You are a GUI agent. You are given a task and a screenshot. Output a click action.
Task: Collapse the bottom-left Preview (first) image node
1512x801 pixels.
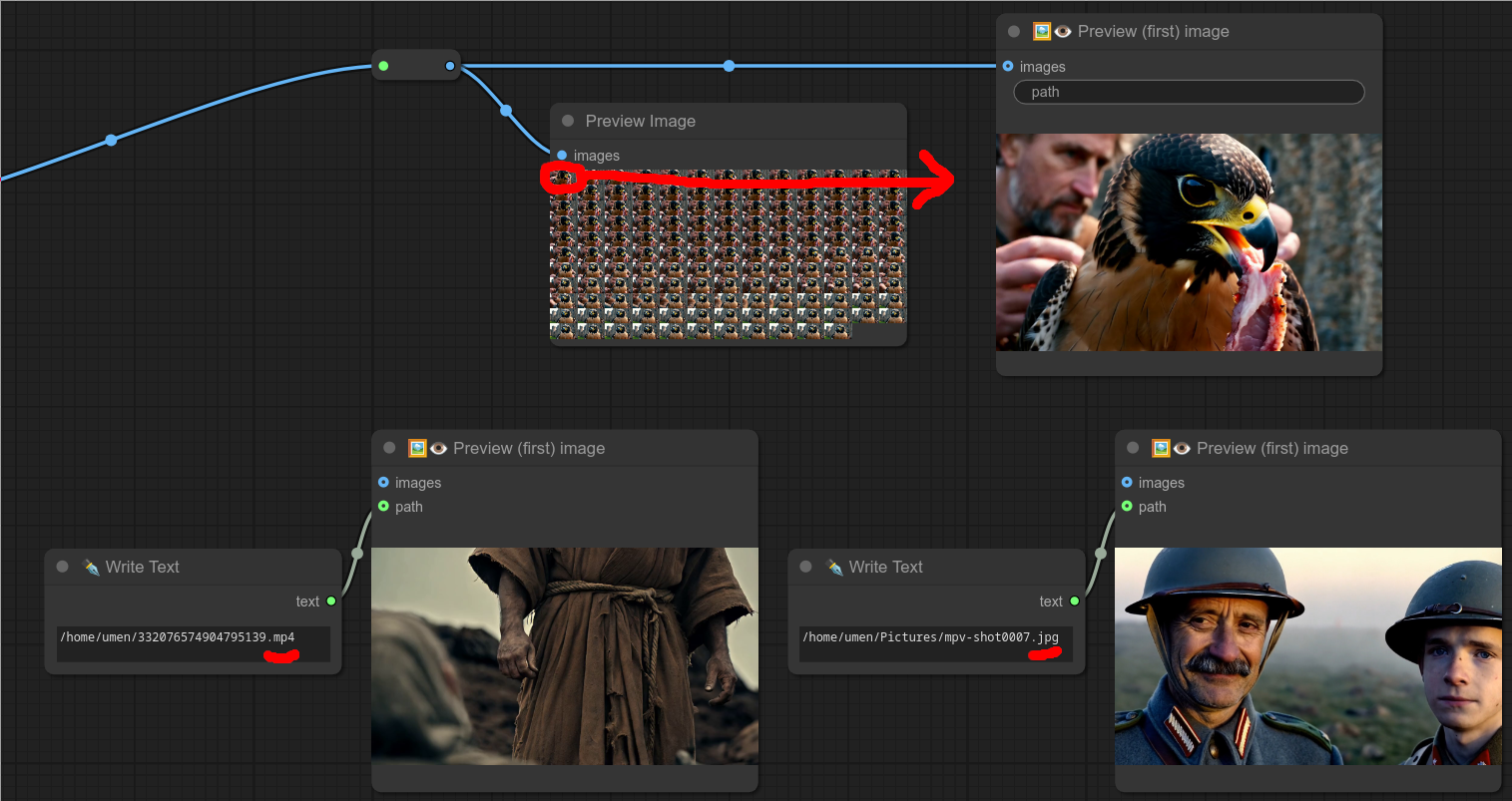pos(390,449)
